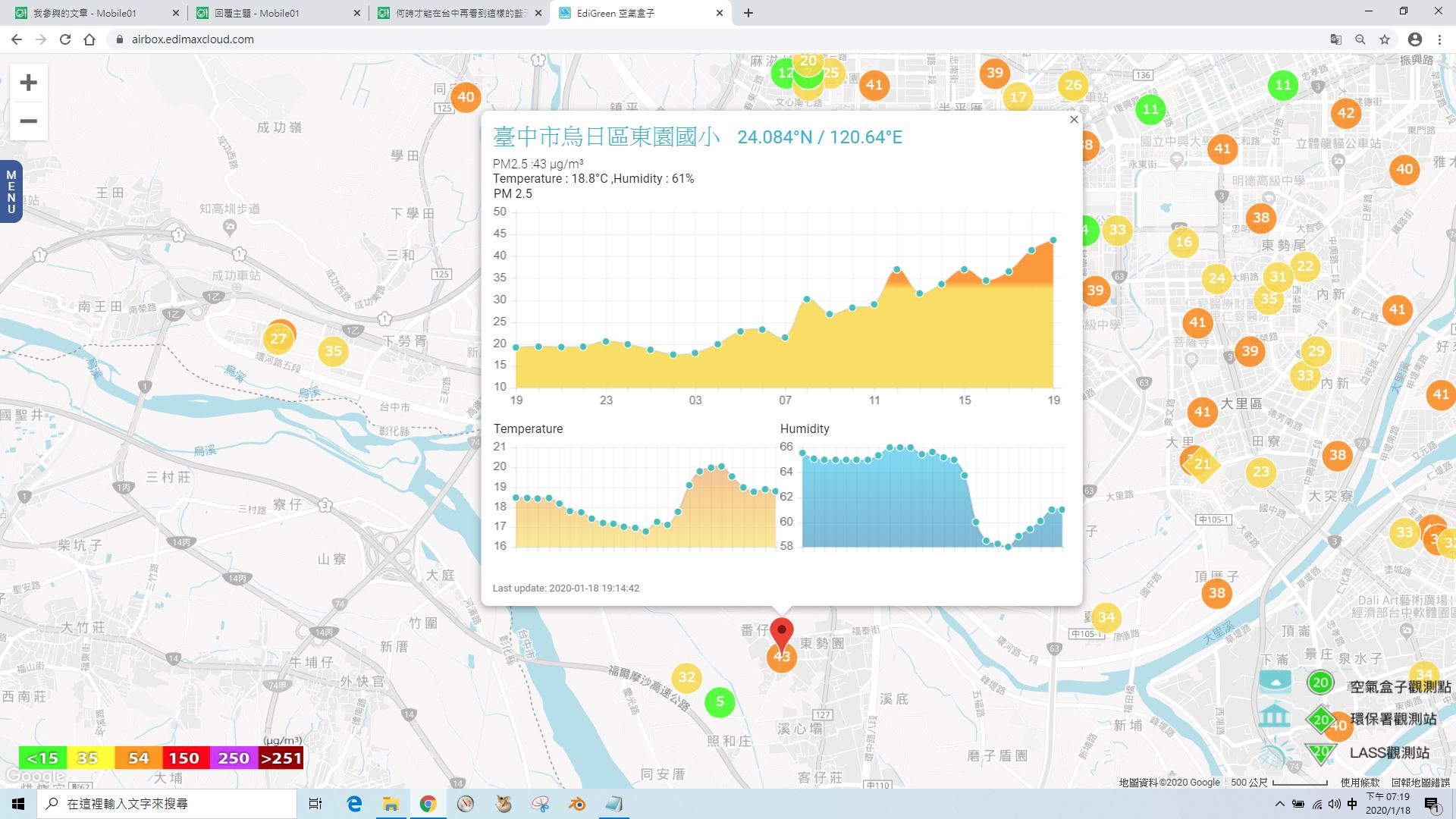This screenshot has width=1456, height=819.
Task: Click the purple 250 legend swatch
Action: pyautogui.click(x=233, y=758)
